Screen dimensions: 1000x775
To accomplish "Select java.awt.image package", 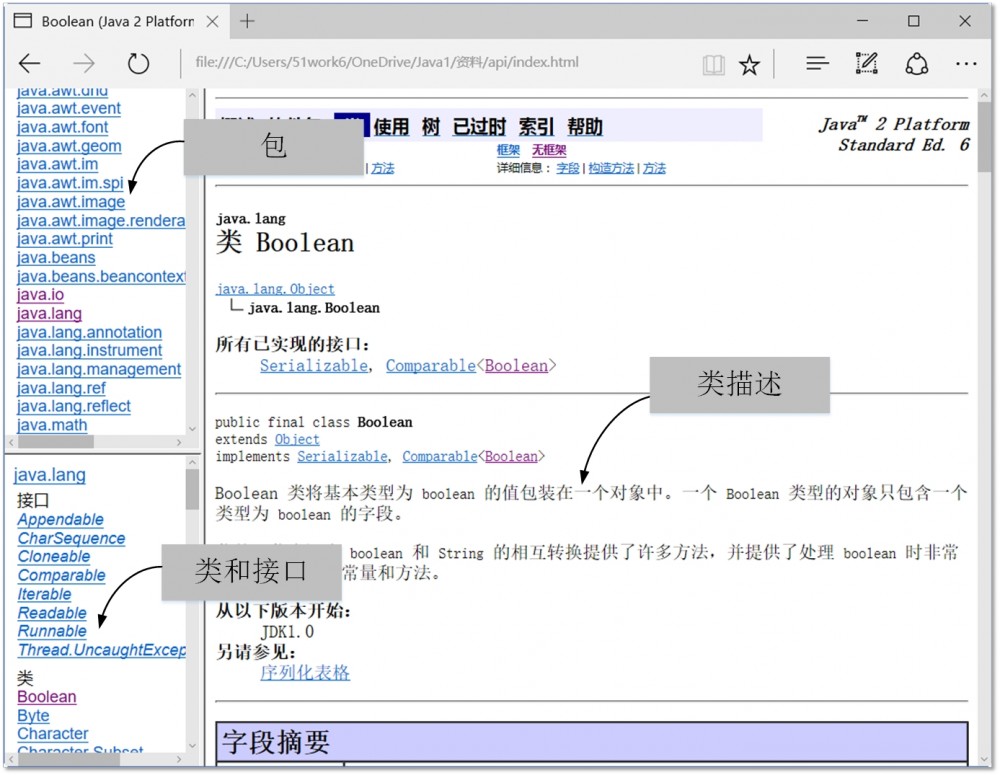I will [x=71, y=202].
